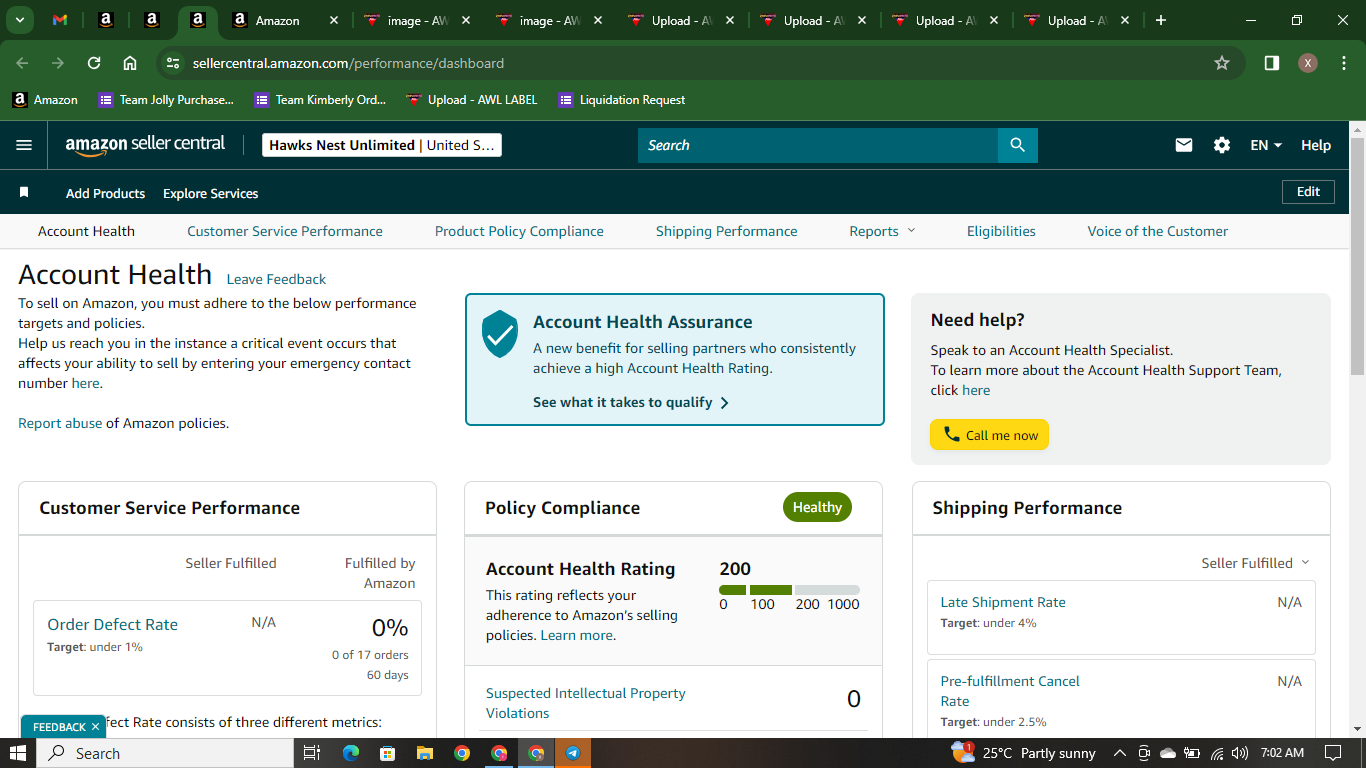This screenshot has height=768, width=1366.
Task: Go to the Eligibilities tab
Action: click(1001, 231)
